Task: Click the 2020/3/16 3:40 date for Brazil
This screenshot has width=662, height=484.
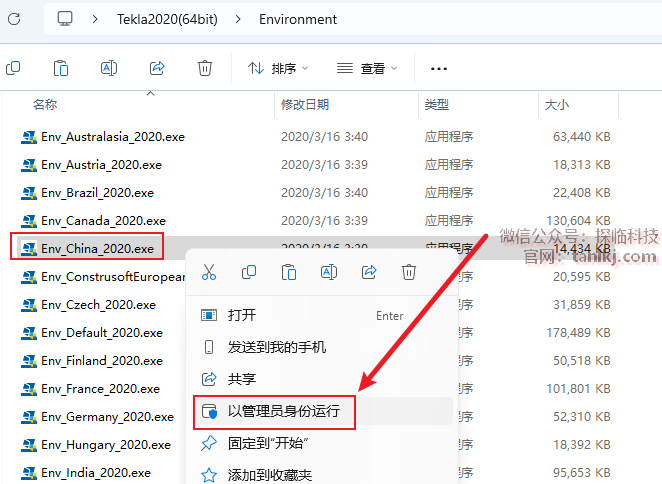Action: pyautogui.click(x=325, y=193)
